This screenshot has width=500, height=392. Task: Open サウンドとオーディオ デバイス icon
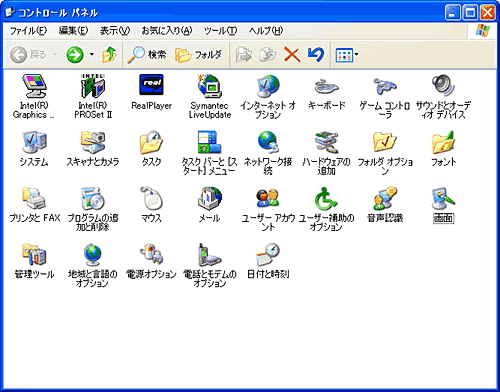(443, 85)
